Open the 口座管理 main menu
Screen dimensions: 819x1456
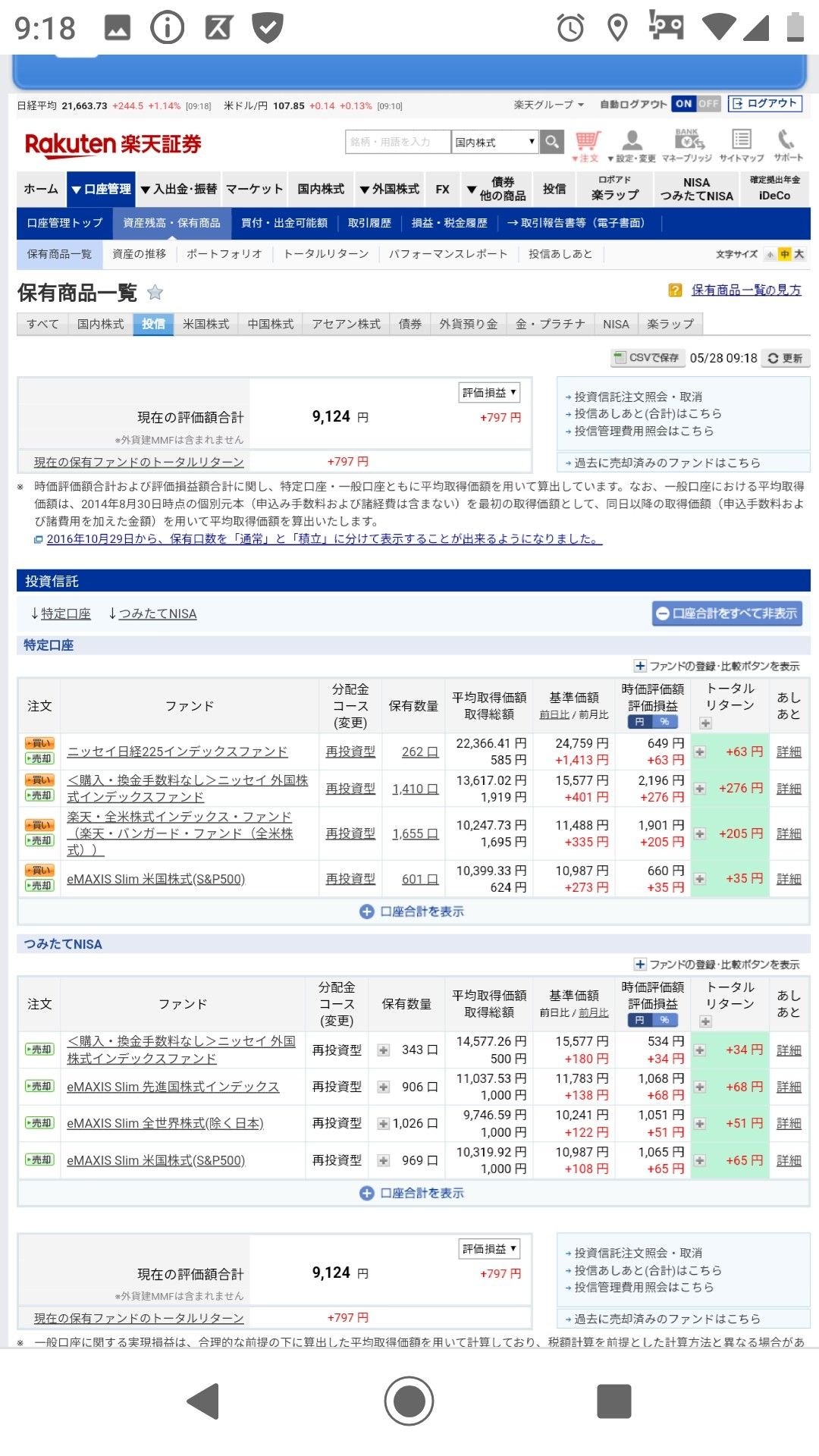click(x=101, y=189)
